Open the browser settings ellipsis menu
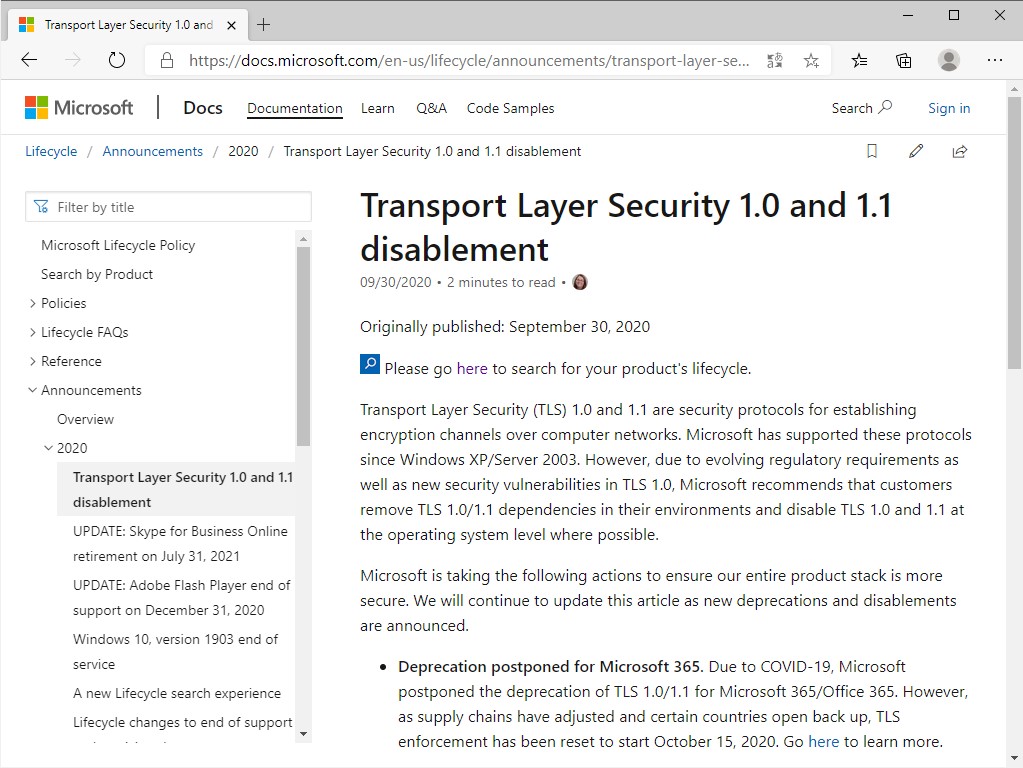Viewport: 1023px width, 768px height. pos(994,60)
